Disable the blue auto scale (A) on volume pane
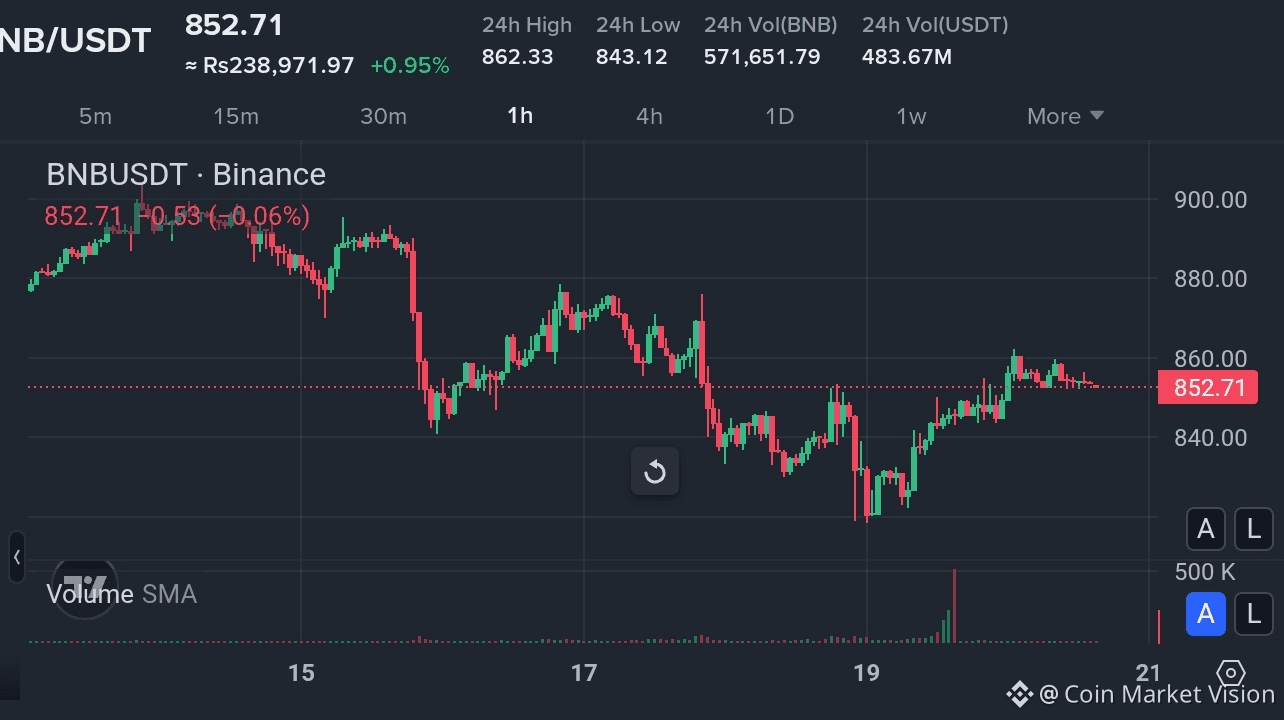This screenshot has width=1284, height=720. point(1206,614)
